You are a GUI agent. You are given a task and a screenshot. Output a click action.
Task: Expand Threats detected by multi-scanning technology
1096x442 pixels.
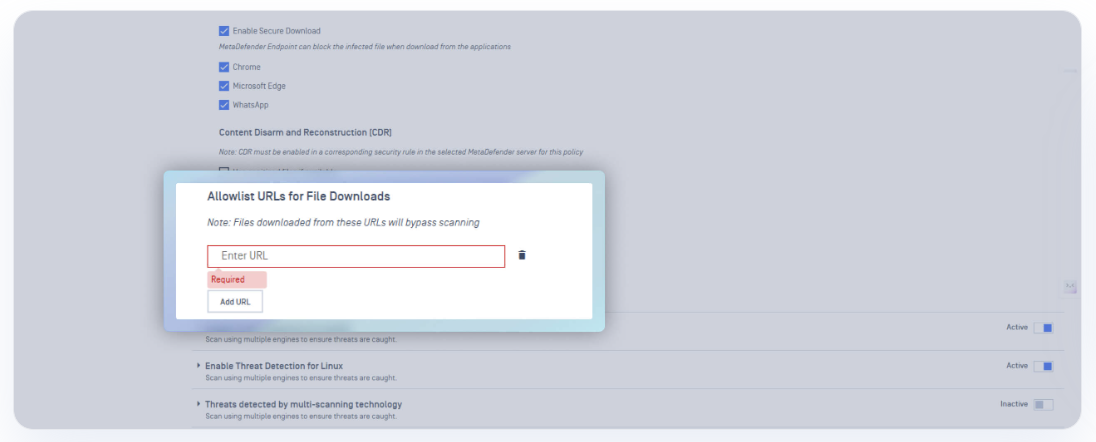pyautogui.click(x=199, y=404)
